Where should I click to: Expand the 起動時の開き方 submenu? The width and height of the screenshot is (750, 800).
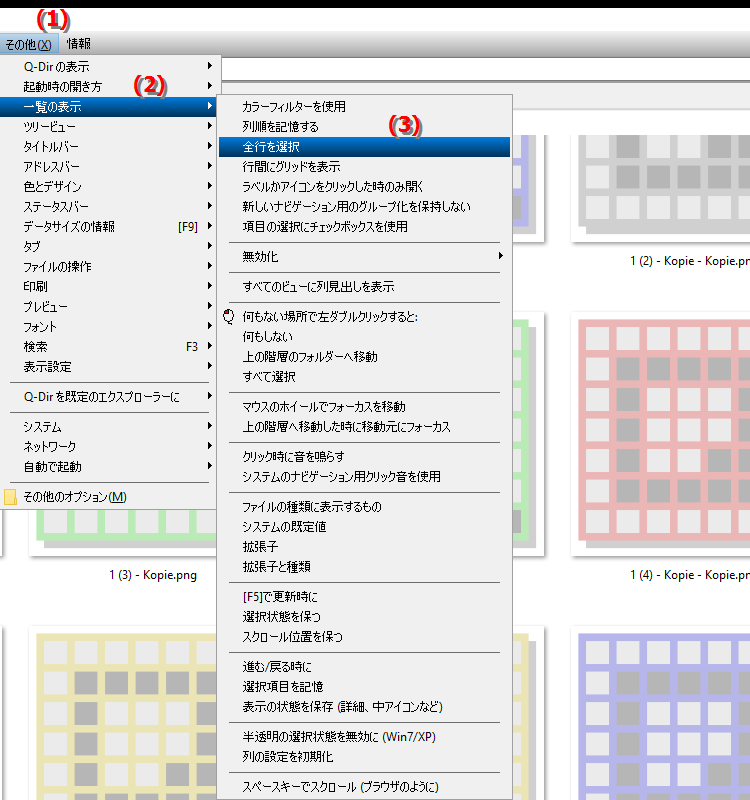pos(110,86)
